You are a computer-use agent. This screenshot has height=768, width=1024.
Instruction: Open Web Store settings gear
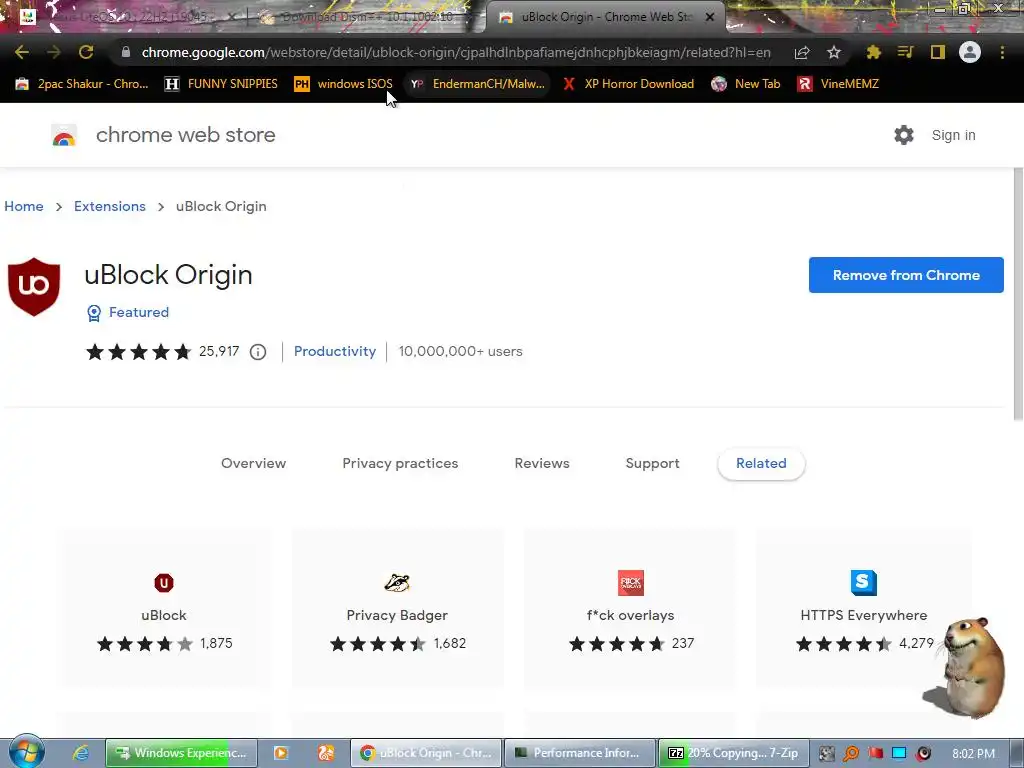point(904,135)
